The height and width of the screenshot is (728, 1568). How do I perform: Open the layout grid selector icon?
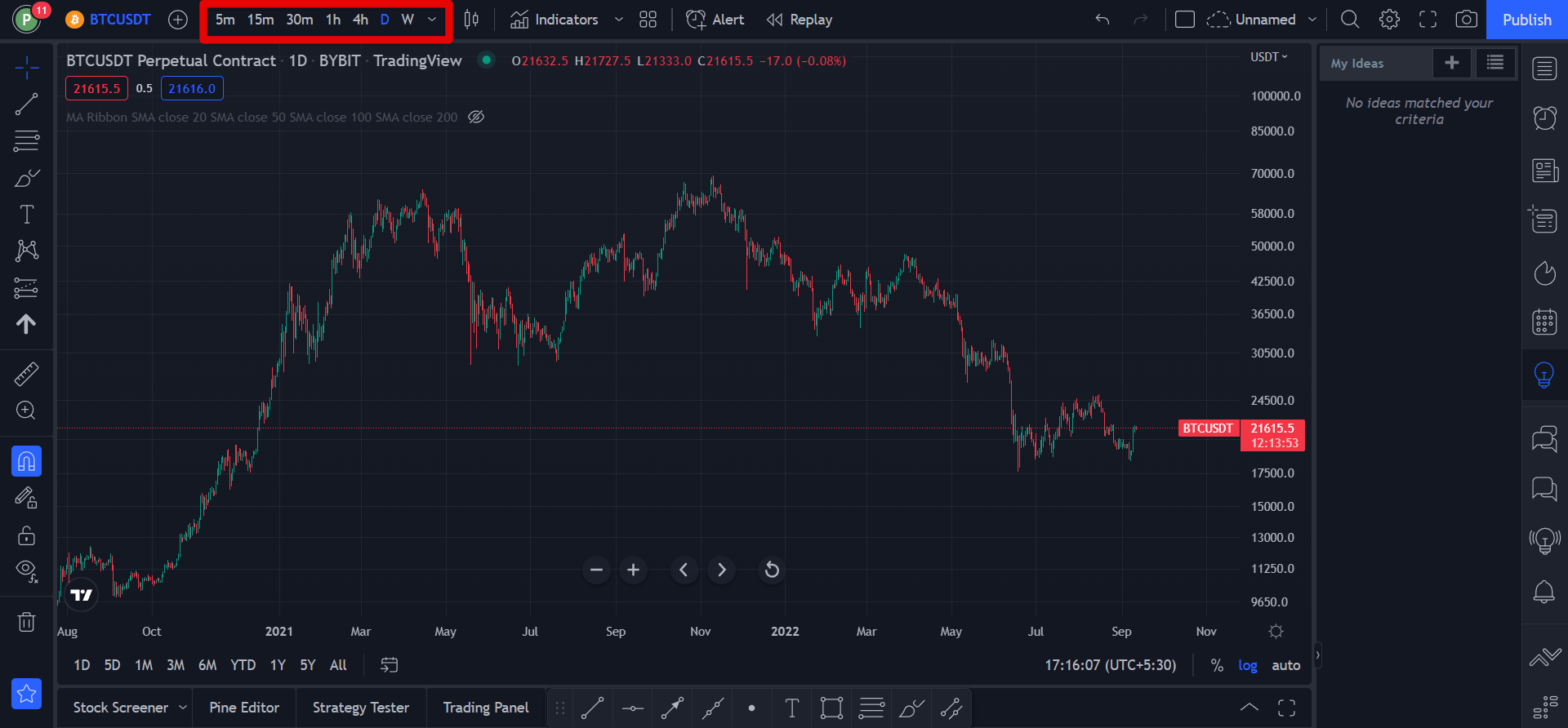[x=648, y=20]
